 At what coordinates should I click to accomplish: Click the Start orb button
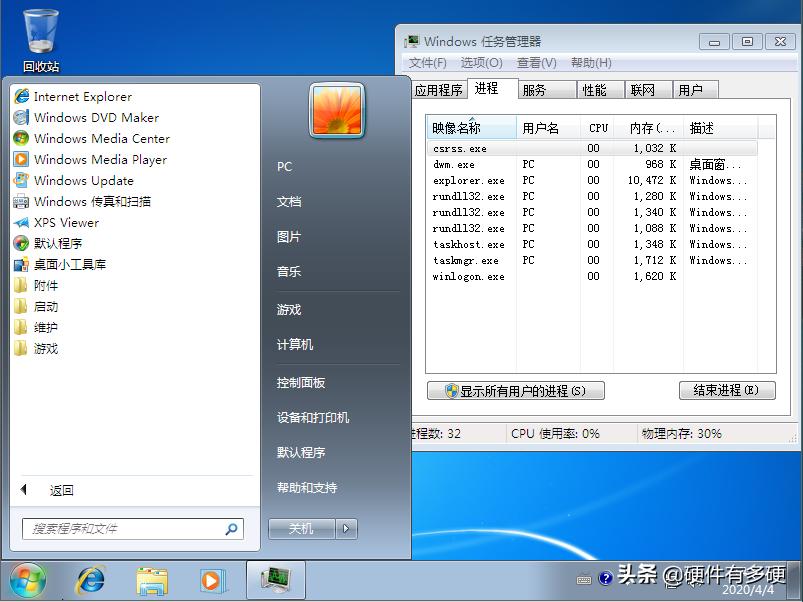(27, 579)
